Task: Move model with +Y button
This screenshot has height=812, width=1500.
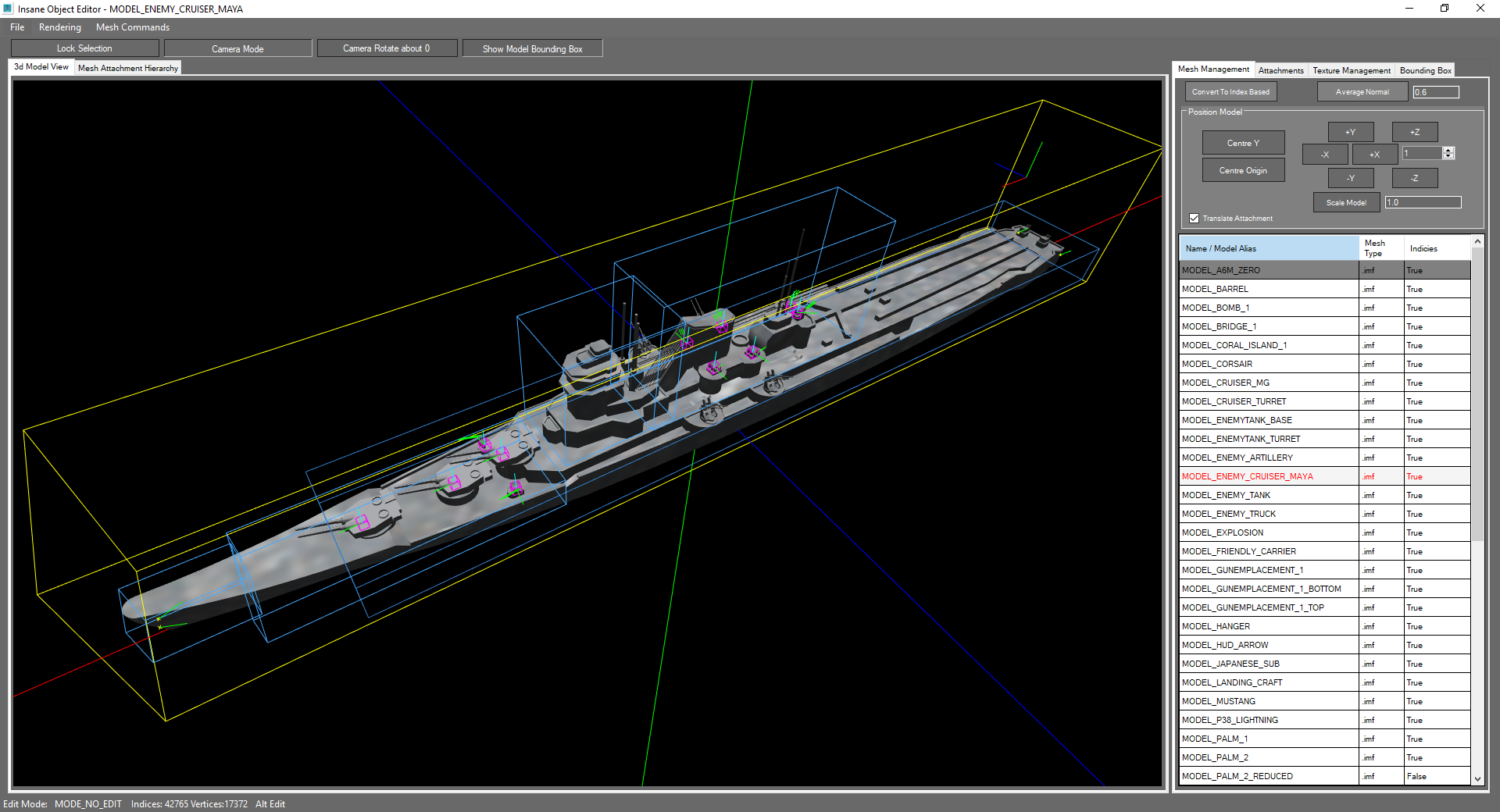Action: pos(1350,132)
